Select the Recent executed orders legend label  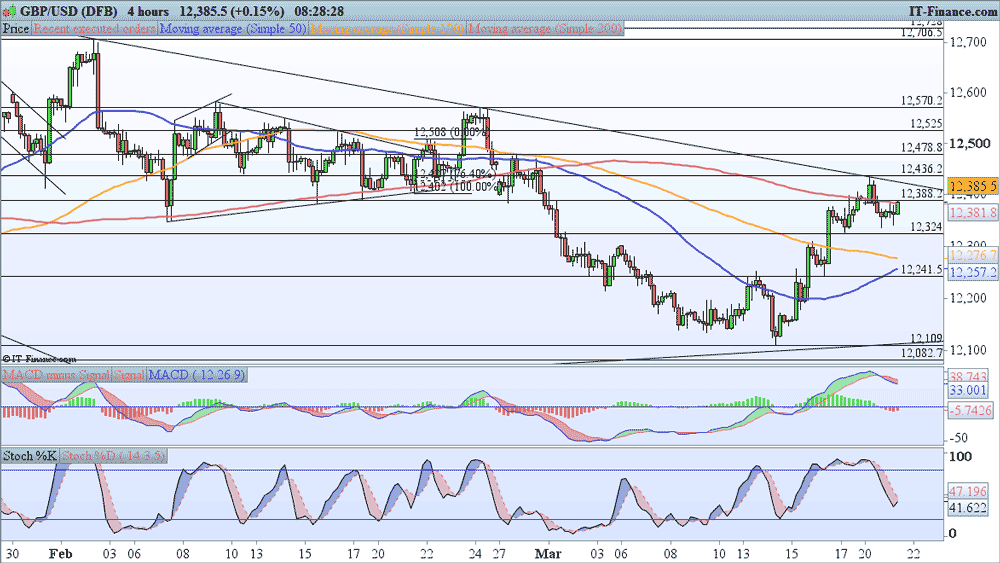94,29
